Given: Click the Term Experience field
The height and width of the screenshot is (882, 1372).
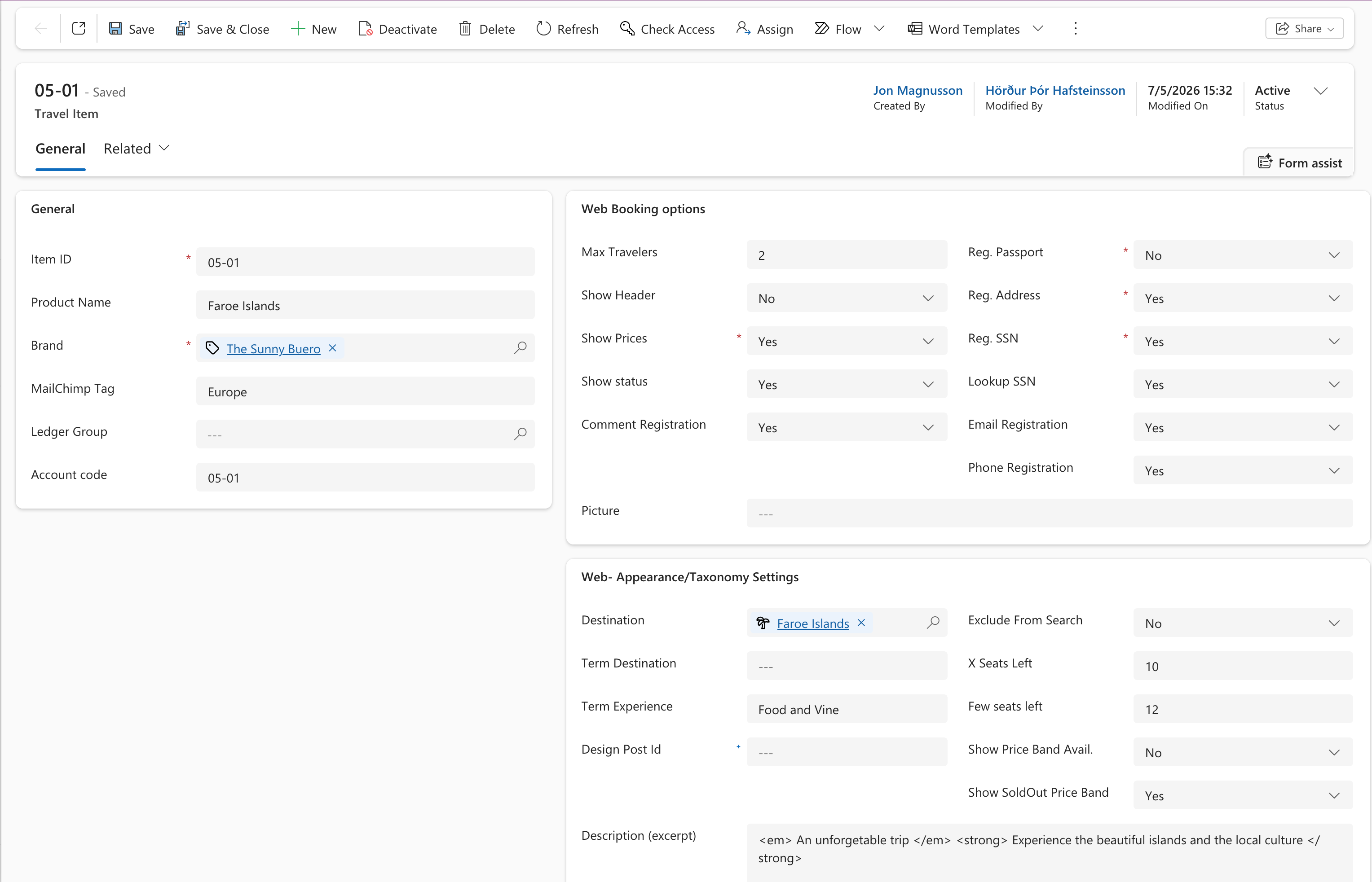Looking at the screenshot, I should (x=847, y=709).
